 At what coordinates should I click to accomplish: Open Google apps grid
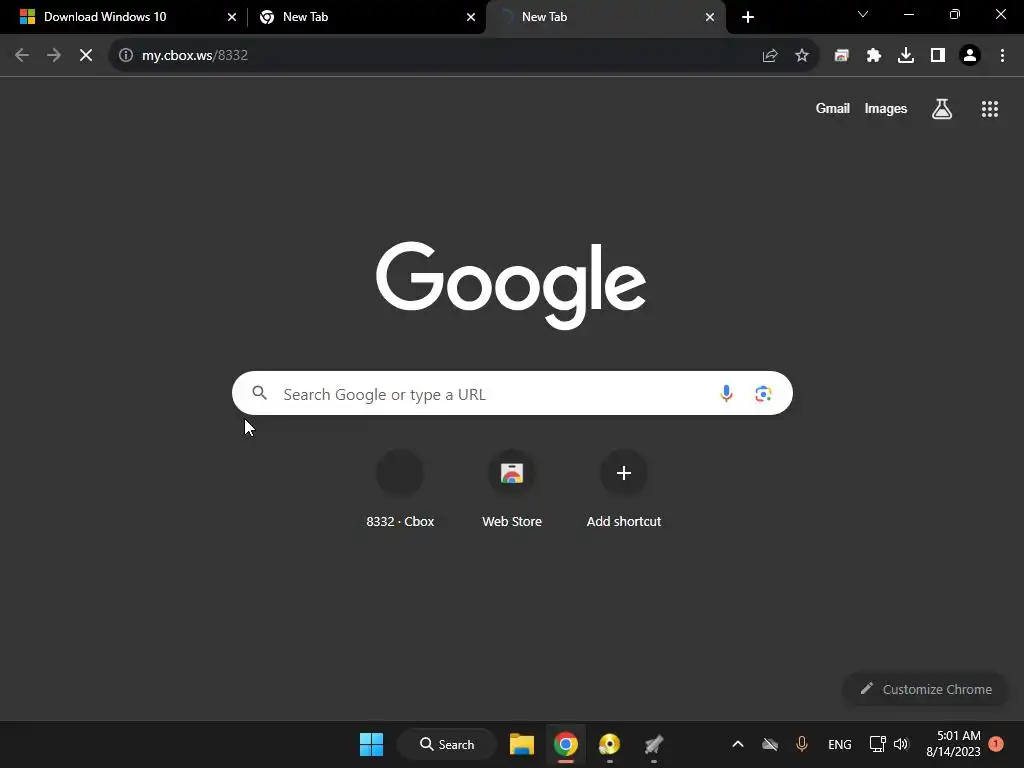click(x=990, y=109)
